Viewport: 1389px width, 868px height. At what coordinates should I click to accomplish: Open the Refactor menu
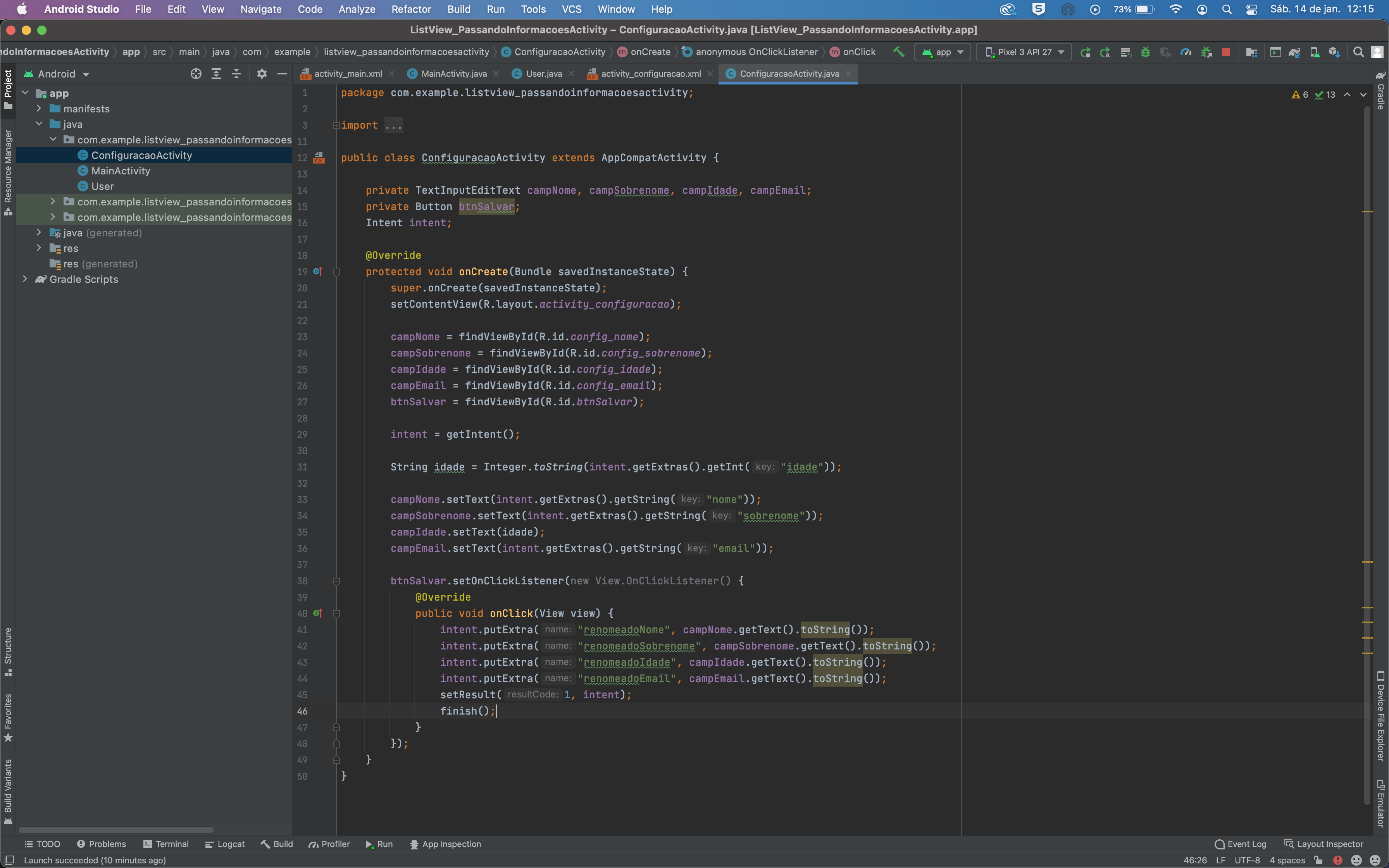[411, 9]
